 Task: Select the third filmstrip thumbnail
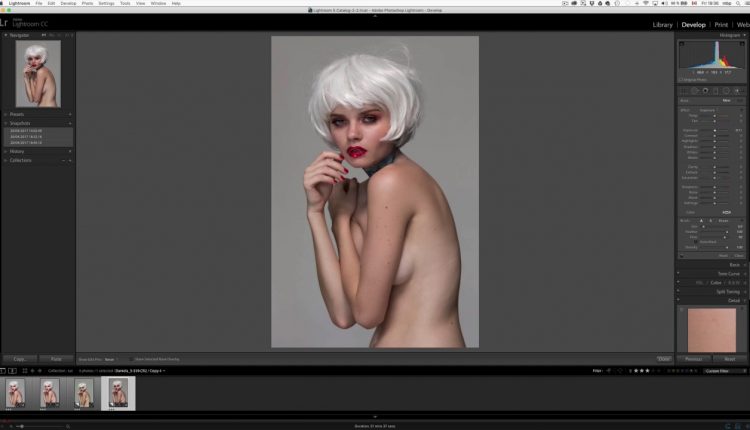(84, 393)
